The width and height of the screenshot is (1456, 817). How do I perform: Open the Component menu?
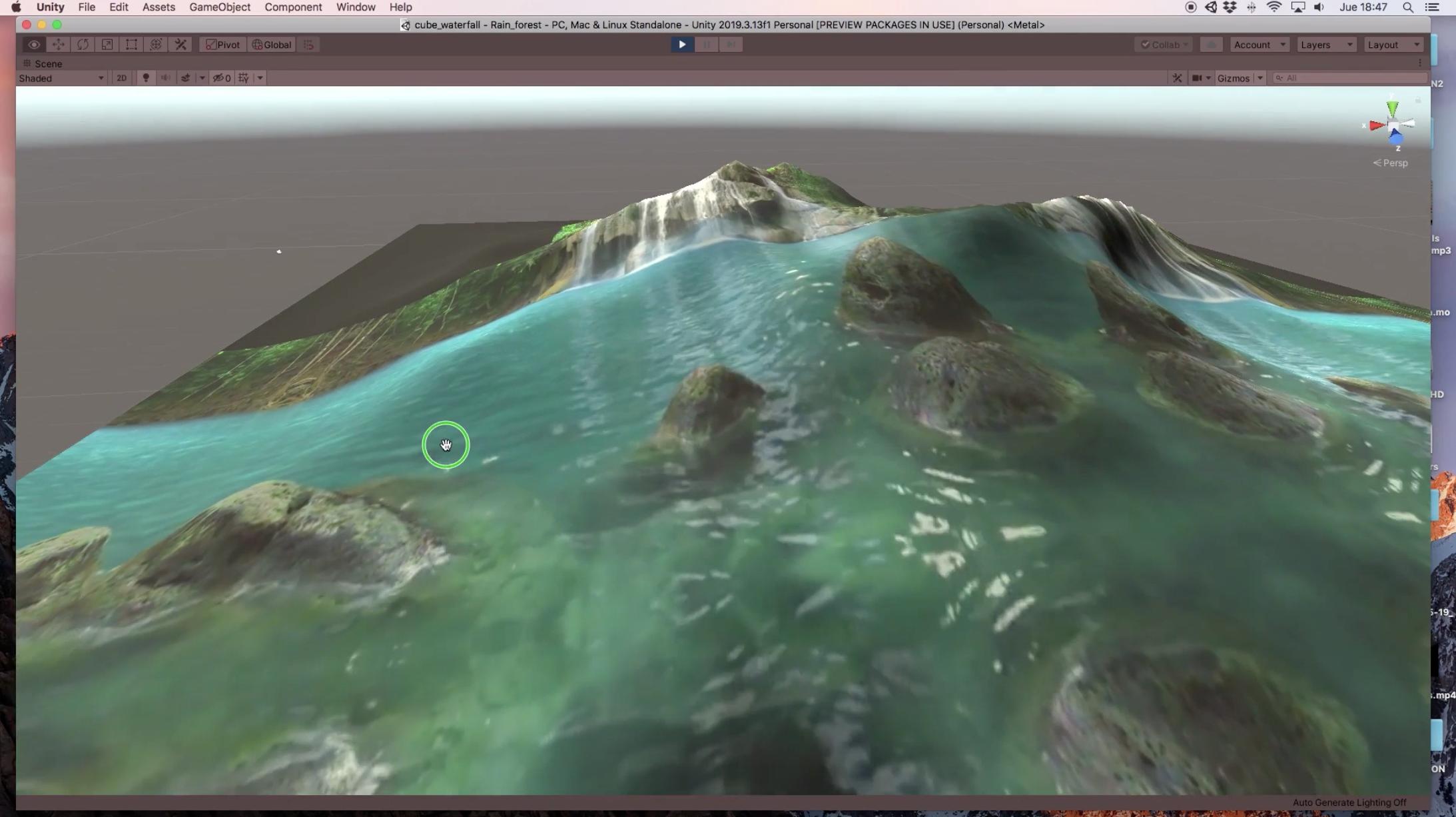(x=293, y=7)
